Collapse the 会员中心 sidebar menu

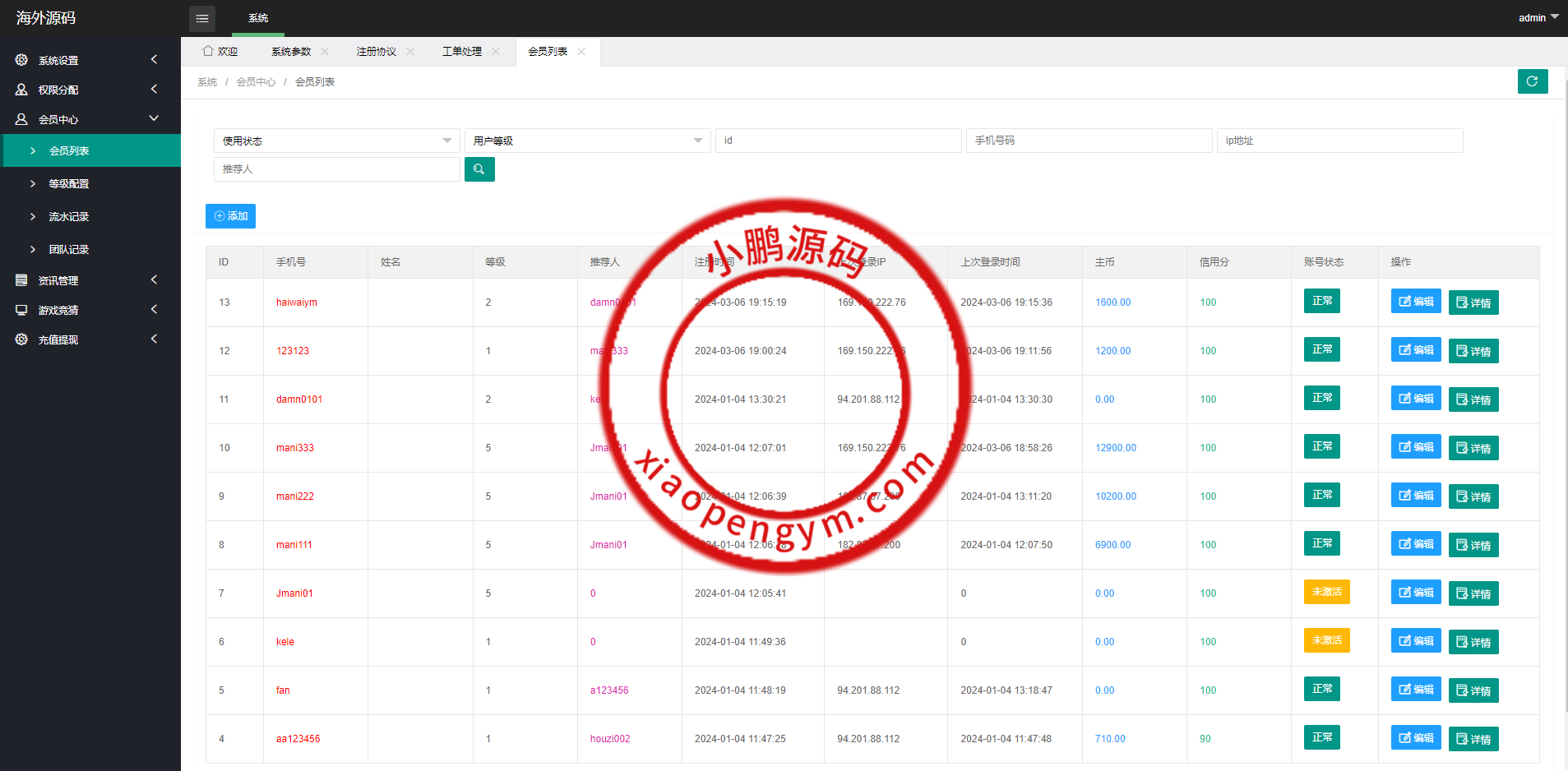[x=90, y=119]
